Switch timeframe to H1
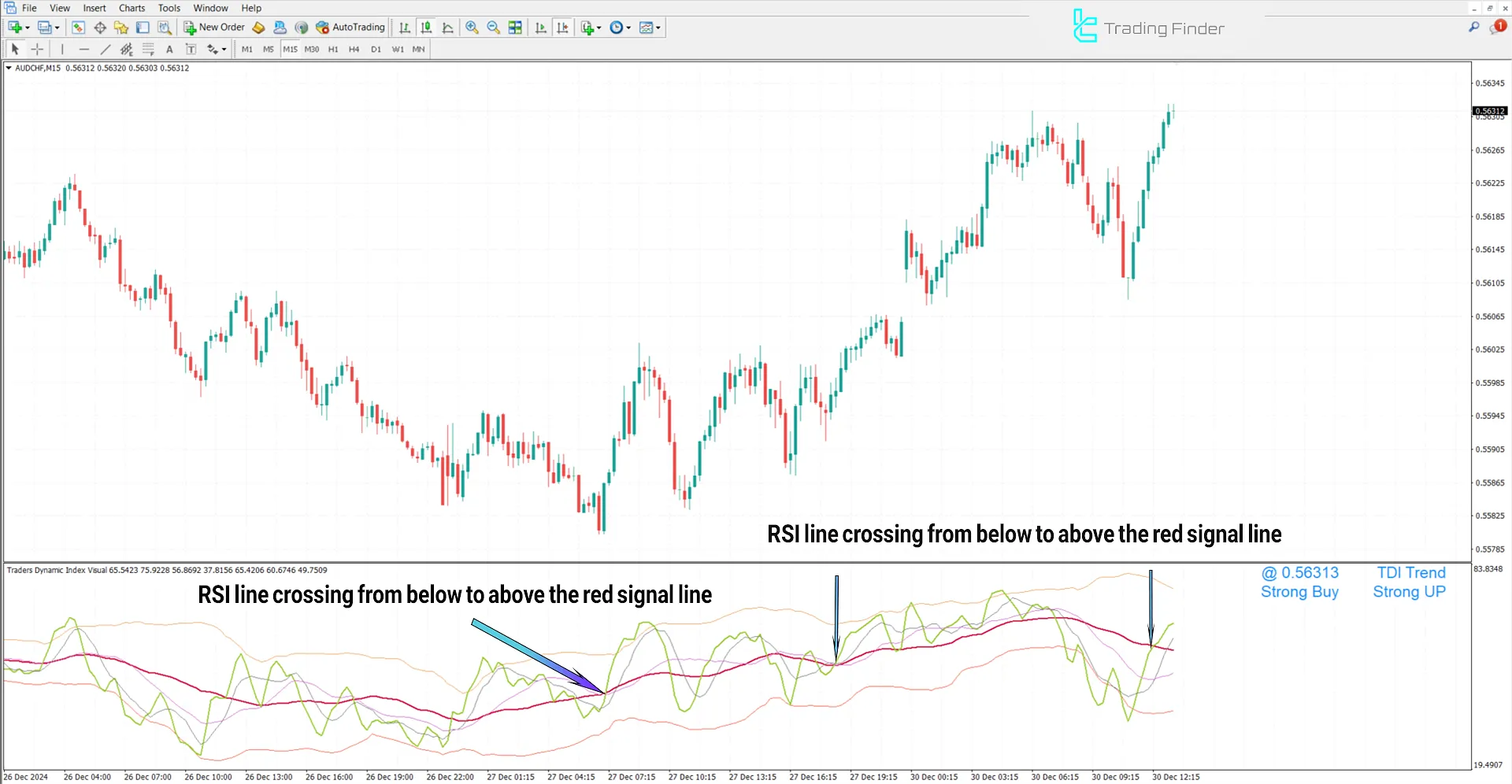The height and width of the screenshot is (784, 1512). coord(333,49)
